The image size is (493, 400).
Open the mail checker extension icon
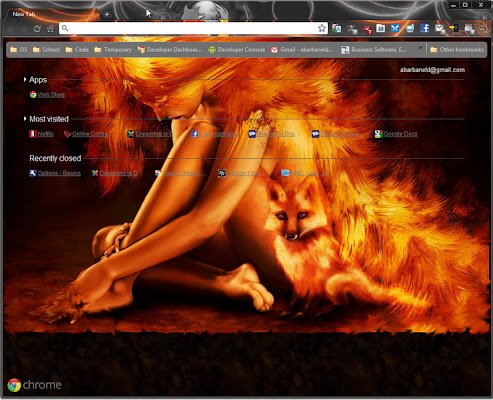click(x=440, y=29)
